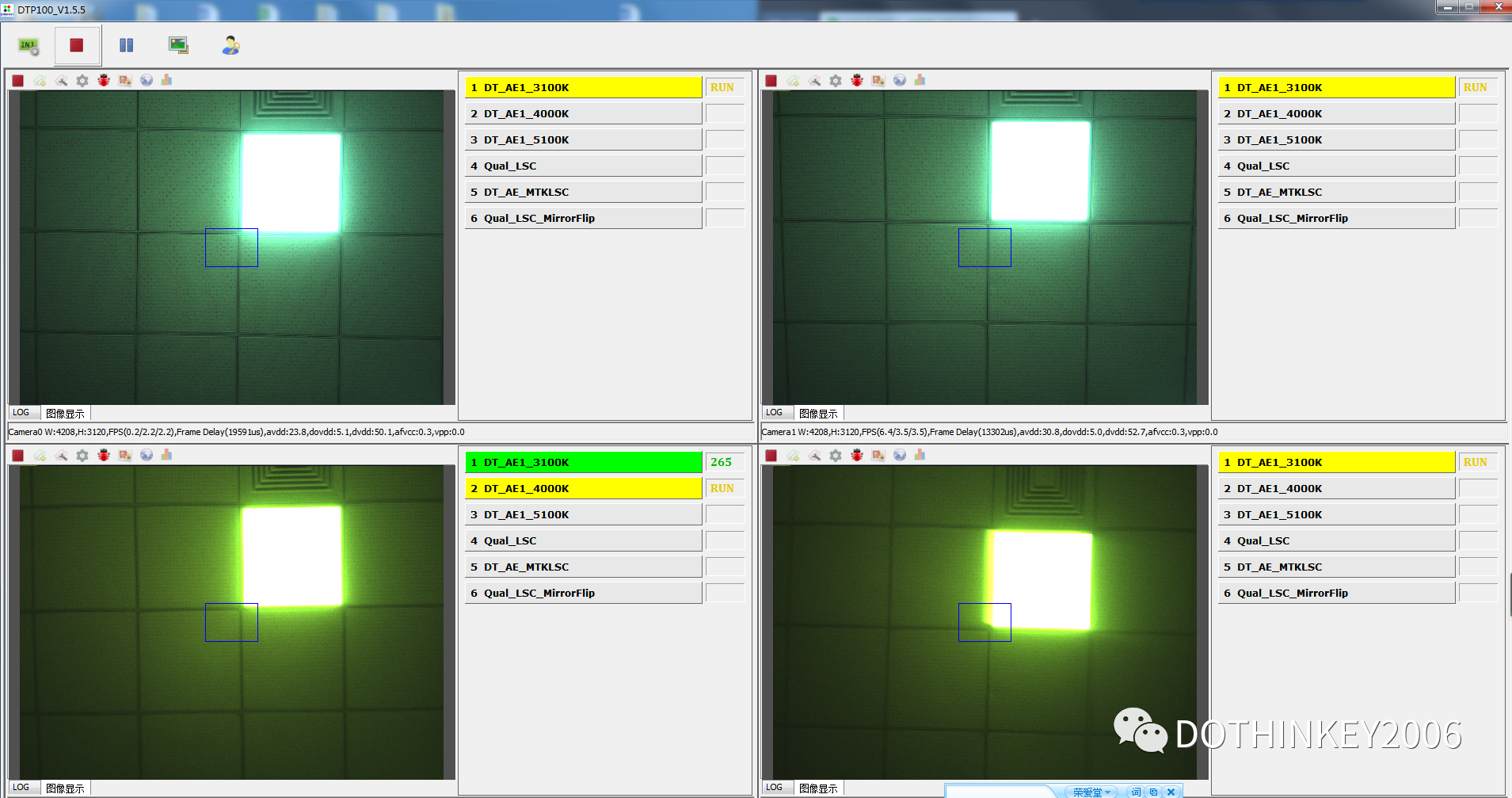The image size is (1512, 798).
Task: Select the green DT_AE1_3100K item in bottom-left list
Action: 583,463
